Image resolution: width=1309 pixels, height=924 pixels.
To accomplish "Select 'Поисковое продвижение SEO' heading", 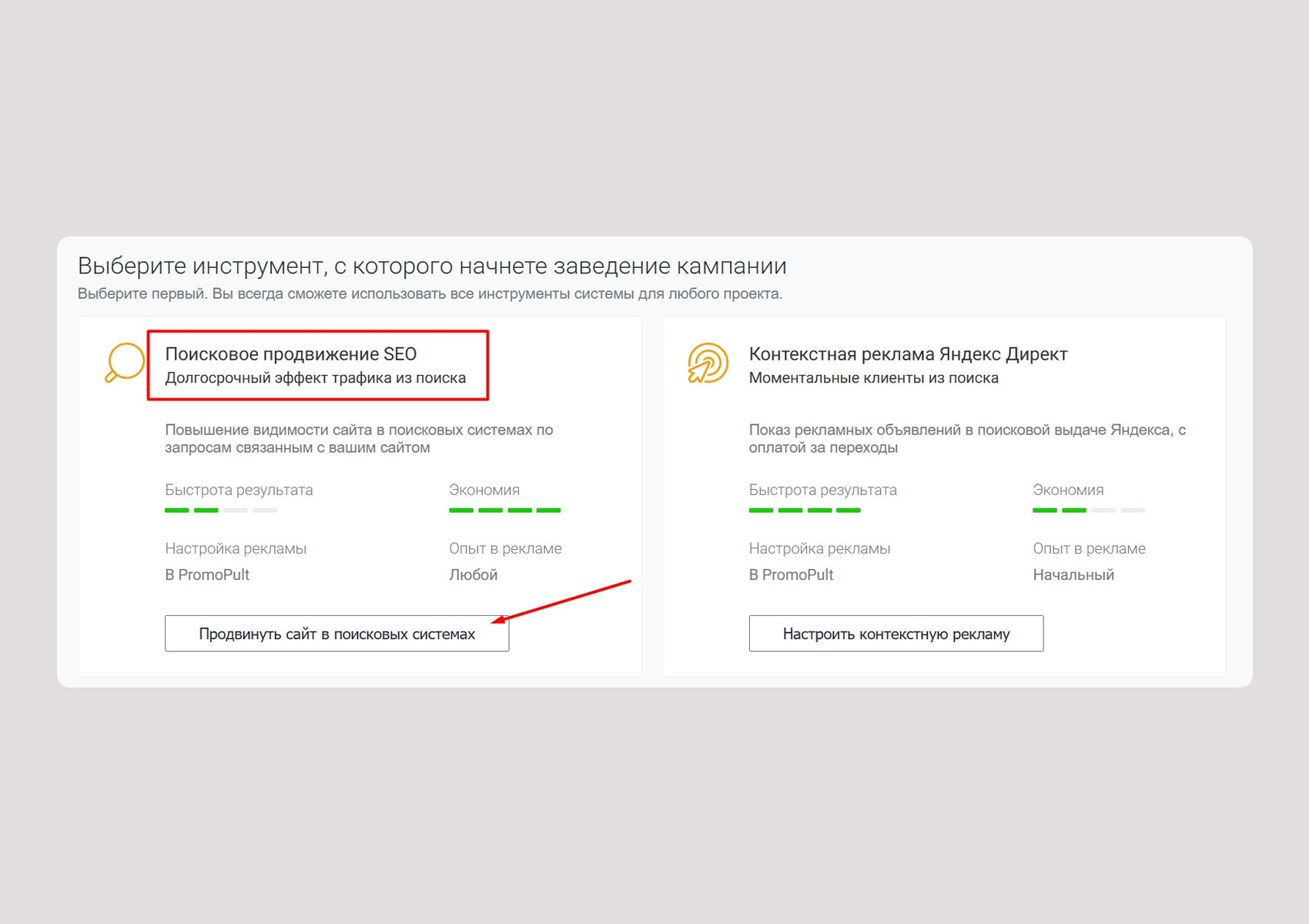I will [x=290, y=354].
